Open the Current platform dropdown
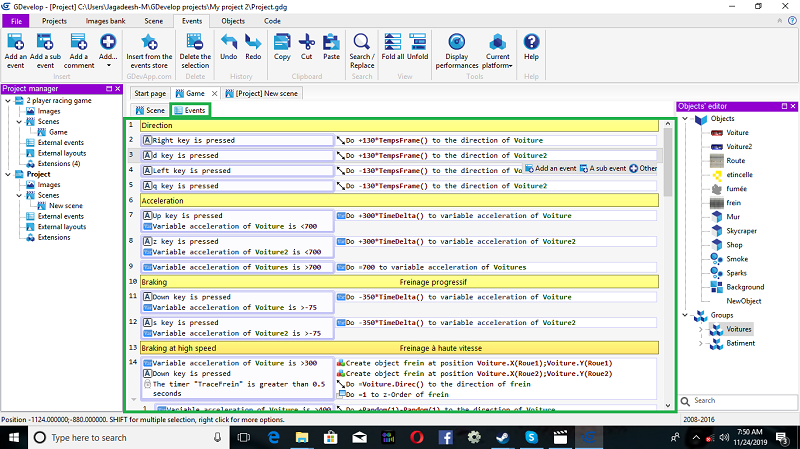Image resolution: width=800 pixels, height=449 pixels. click(x=497, y=50)
